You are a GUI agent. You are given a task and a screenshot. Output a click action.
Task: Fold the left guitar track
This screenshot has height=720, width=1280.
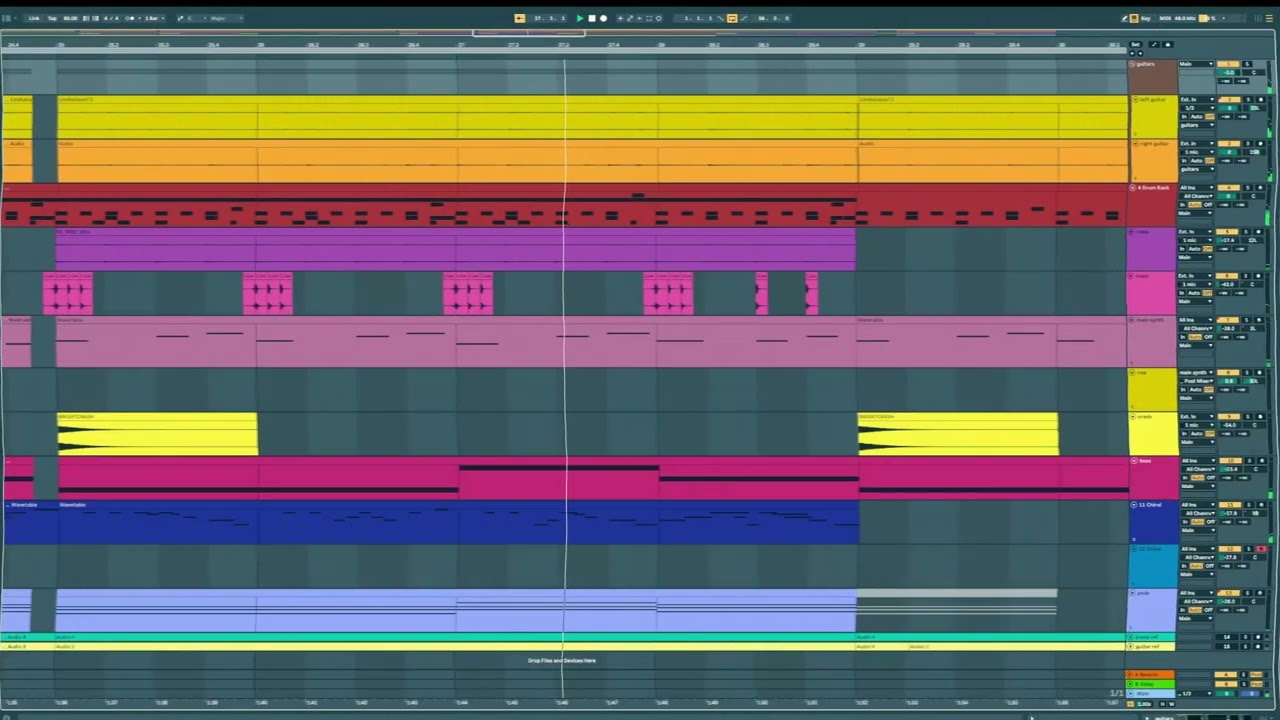[1135, 99]
